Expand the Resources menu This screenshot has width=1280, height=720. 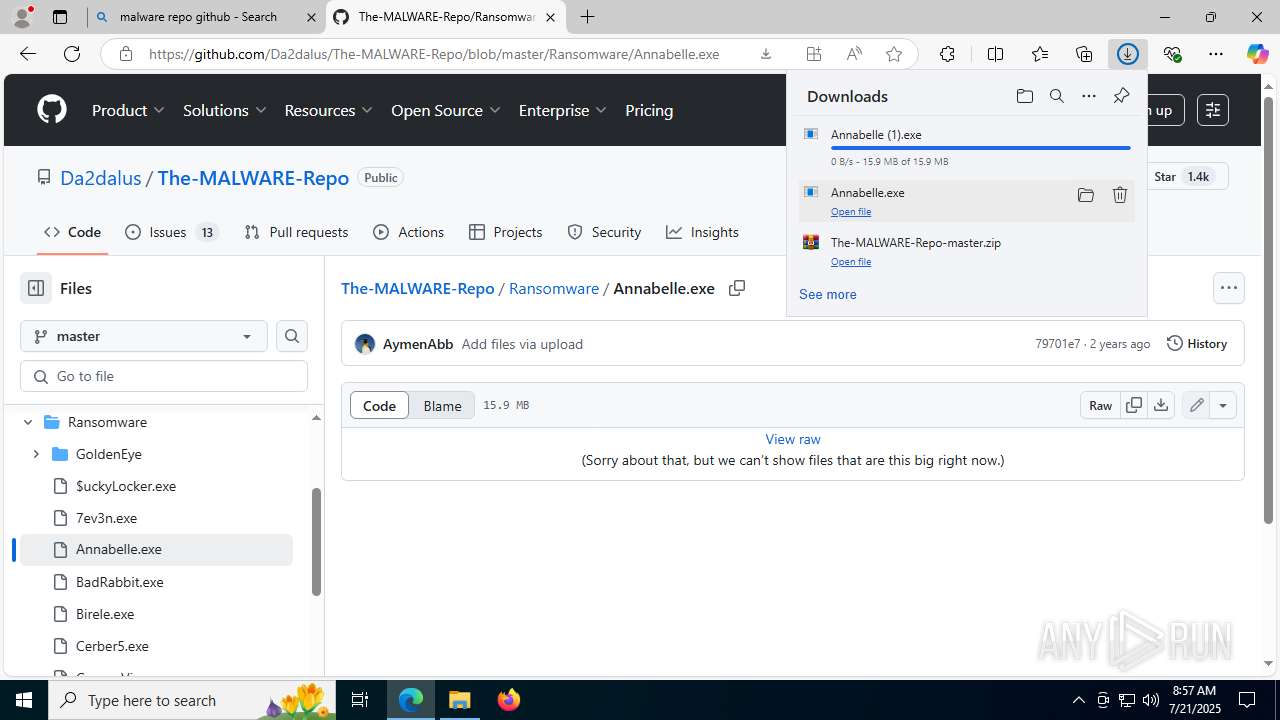tap(329, 110)
